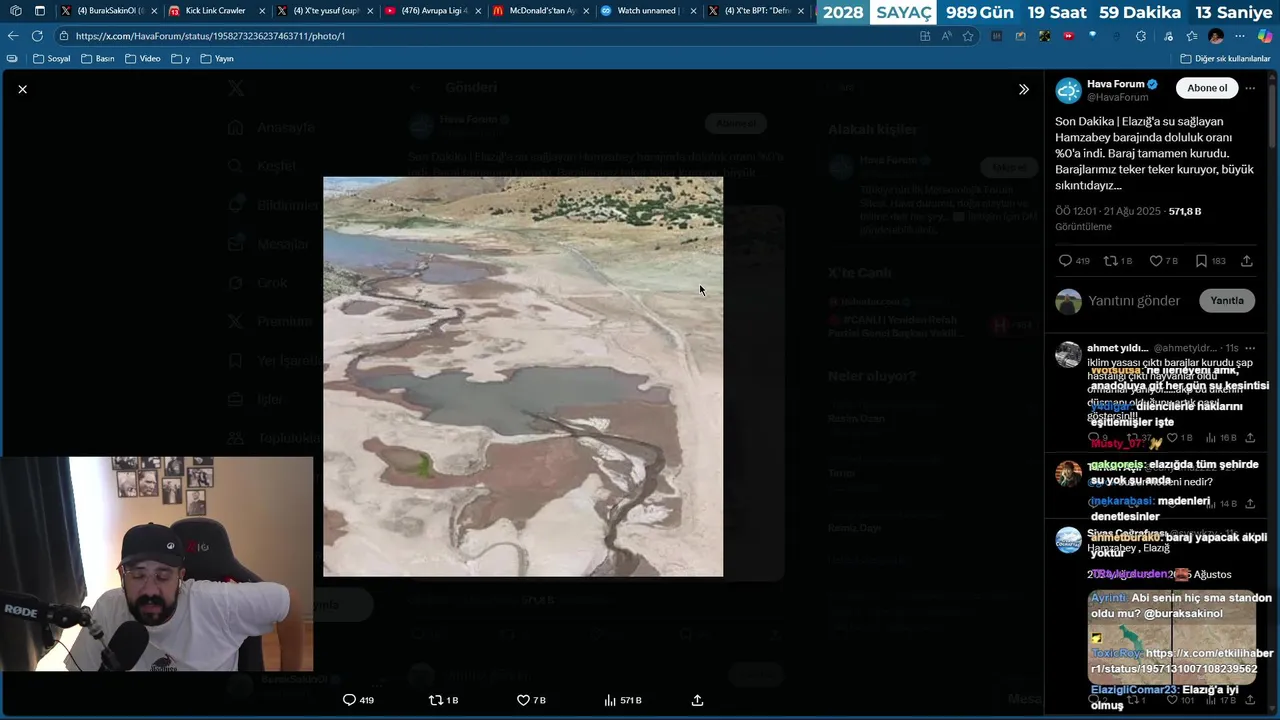Switch to the Kick Link Crawler tab
This screenshot has width=1280, height=720.
coord(216,11)
